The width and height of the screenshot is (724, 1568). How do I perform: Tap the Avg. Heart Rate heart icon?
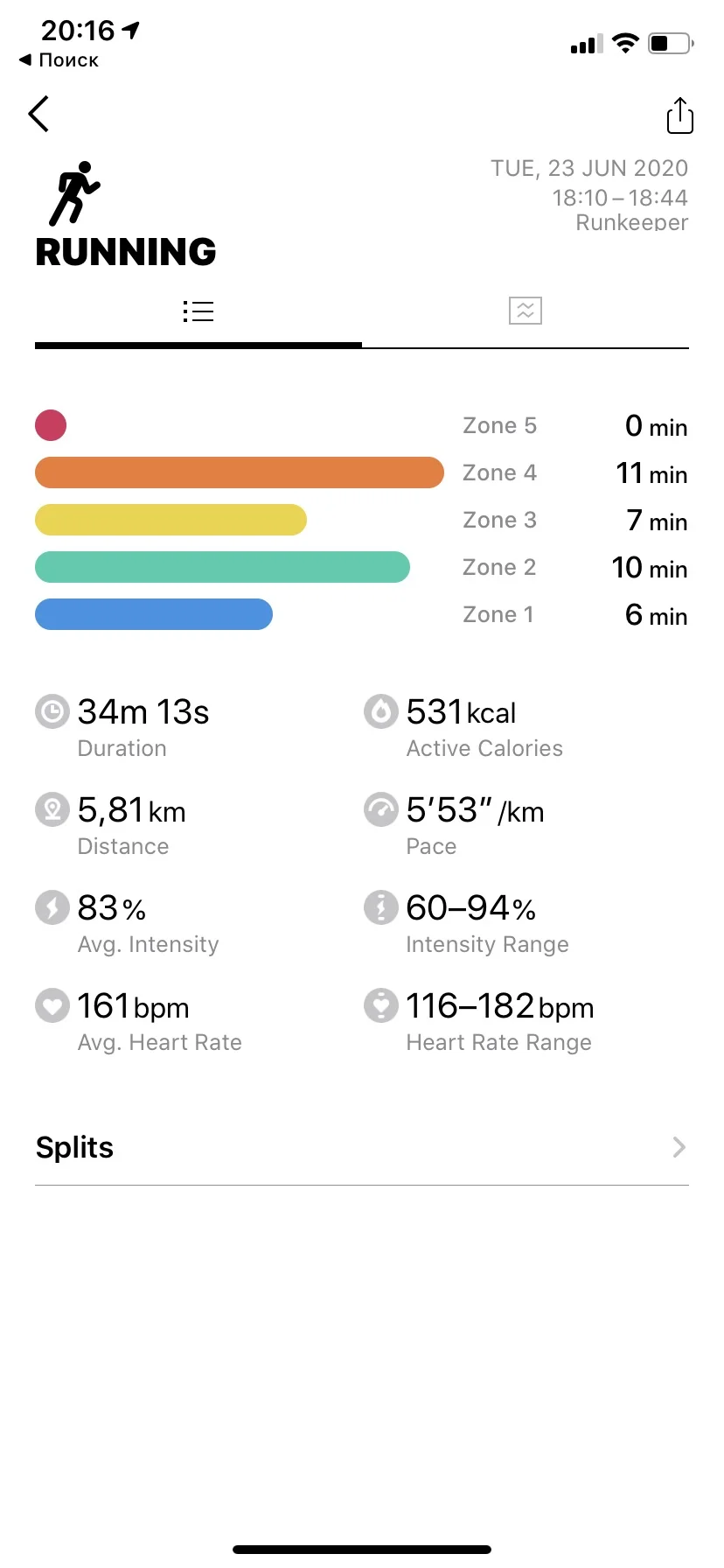52,1005
